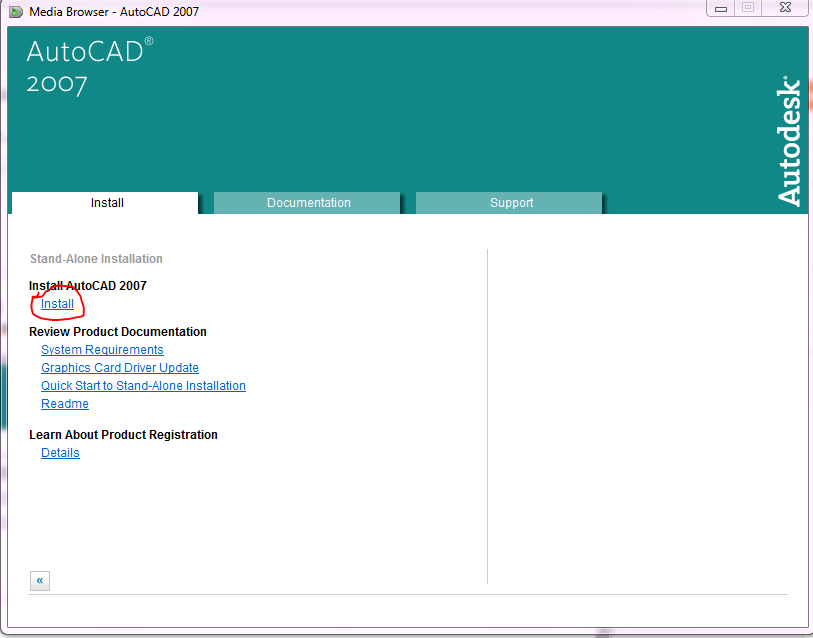
Task: Click the Stand-Alone Installation heading
Action: [x=96, y=258]
